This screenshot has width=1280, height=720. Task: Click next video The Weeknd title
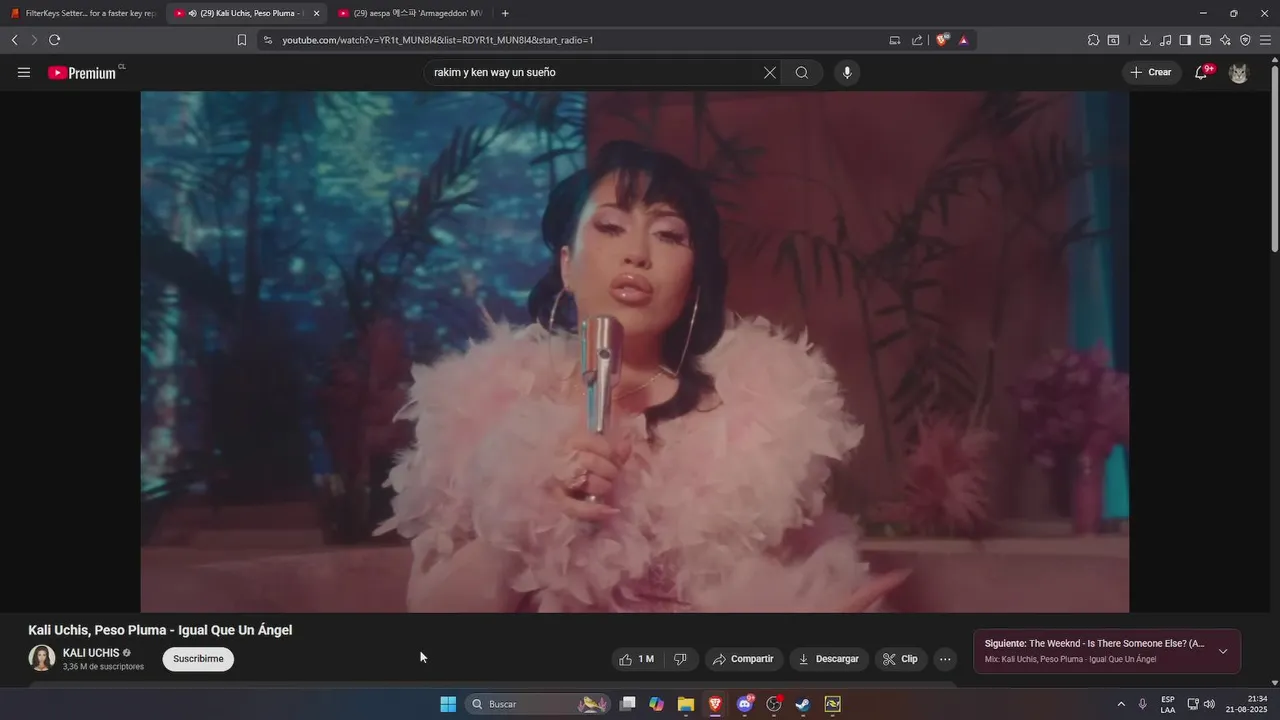1117,644
